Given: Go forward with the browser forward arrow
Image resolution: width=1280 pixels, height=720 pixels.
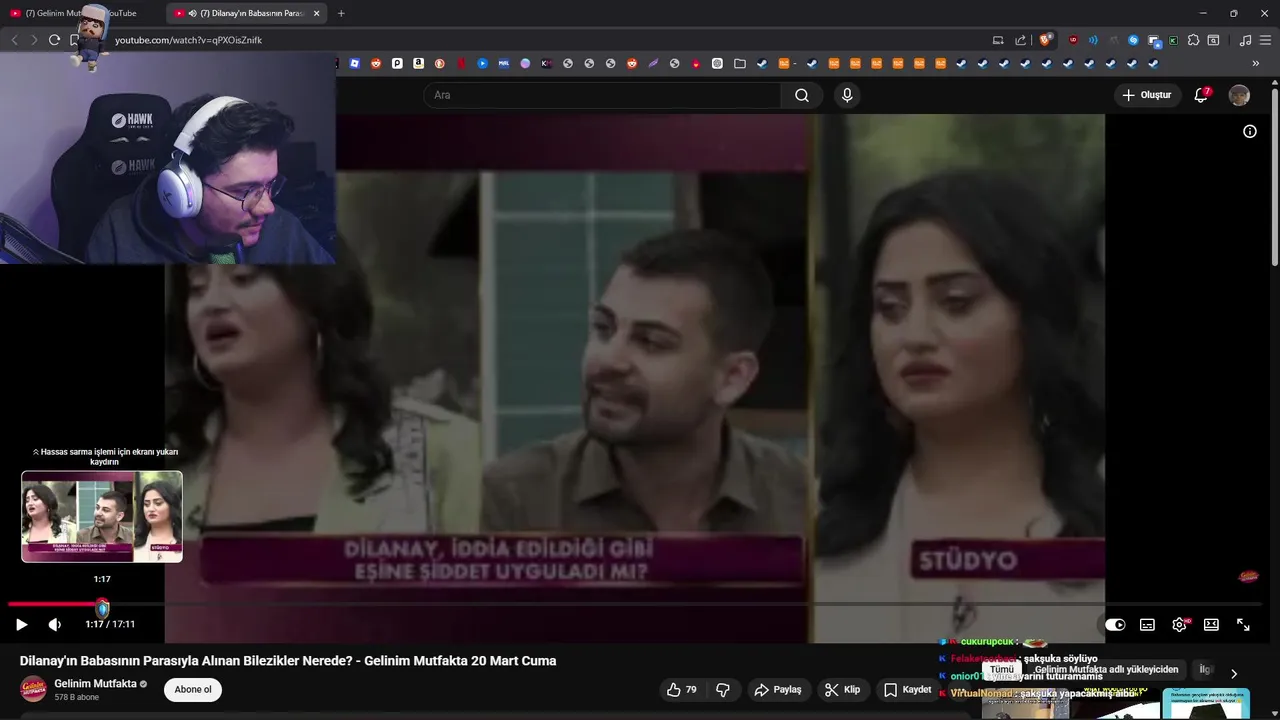Looking at the screenshot, I should click(x=34, y=40).
